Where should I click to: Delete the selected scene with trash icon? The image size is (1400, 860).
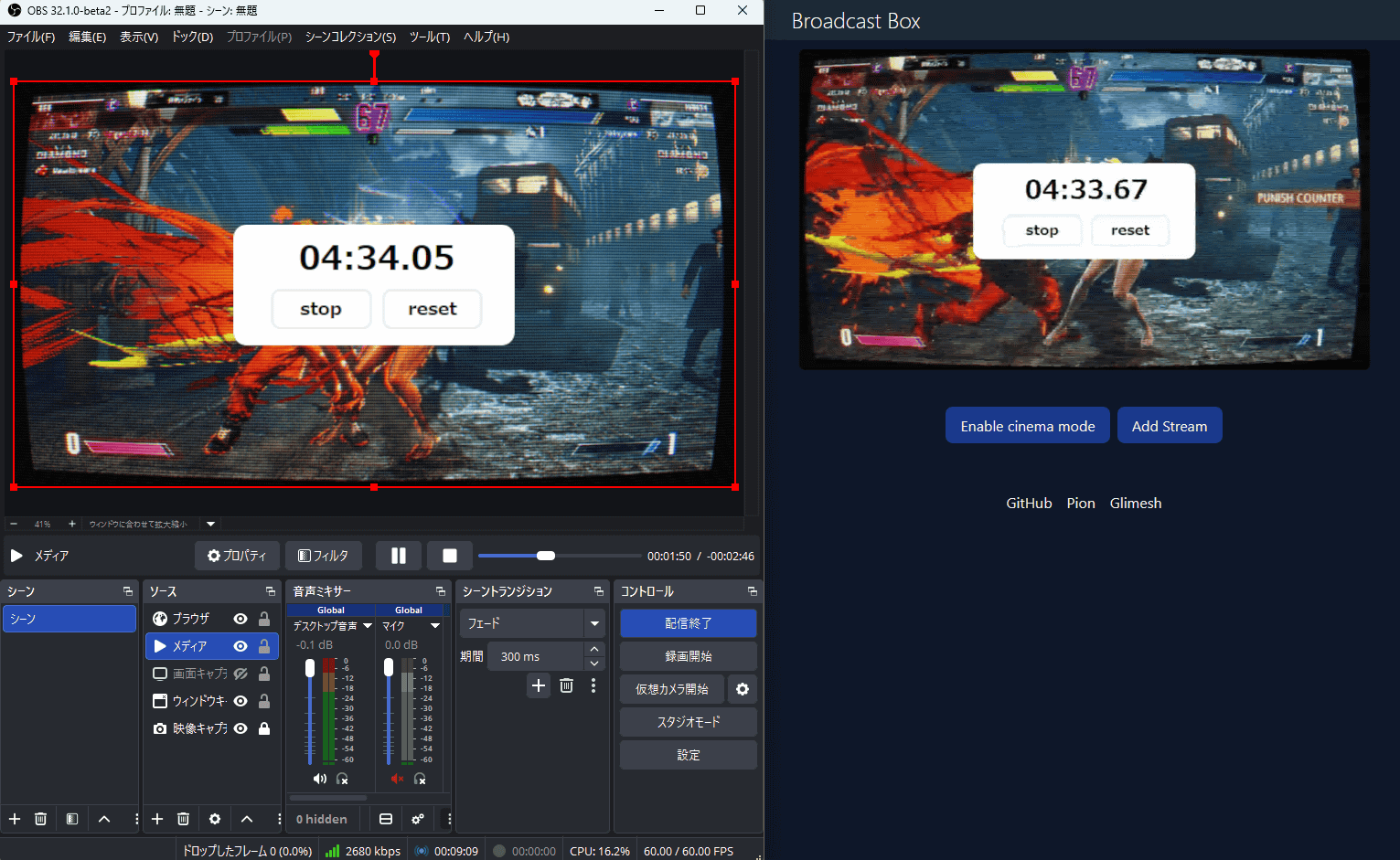tap(40, 819)
